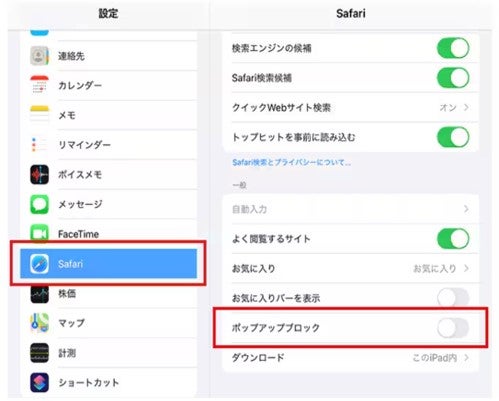Open the リマインダー reminders icon

click(39, 145)
